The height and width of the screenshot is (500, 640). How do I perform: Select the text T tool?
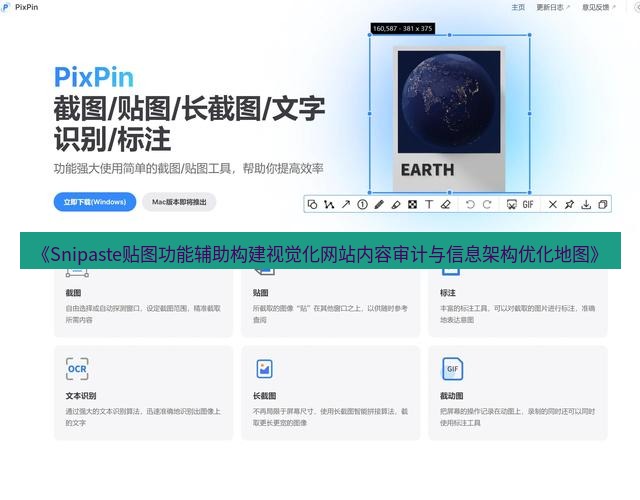click(x=429, y=204)
